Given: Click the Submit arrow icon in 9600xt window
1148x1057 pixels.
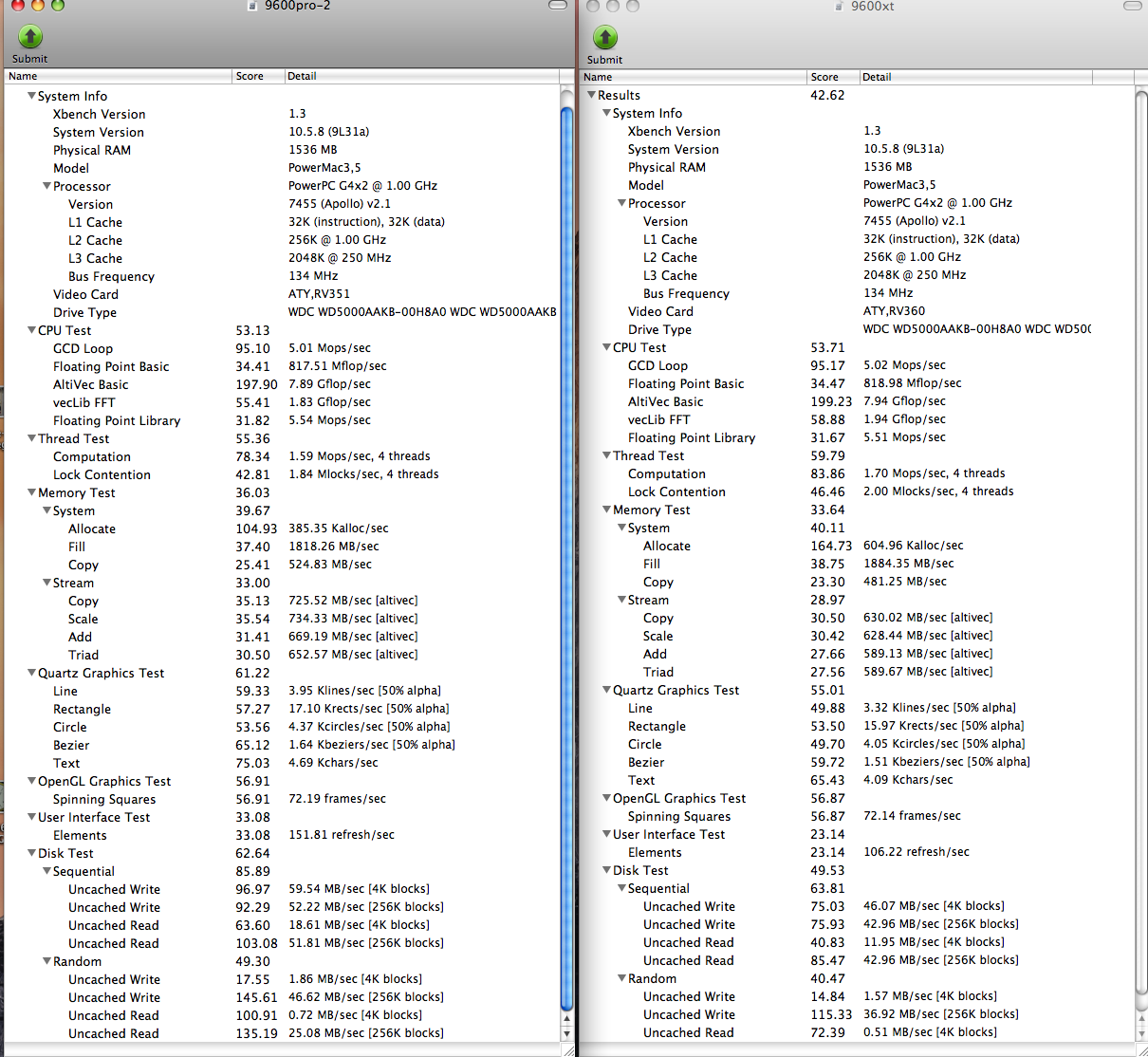Looking at the screenshot, I should click(605, 37).
